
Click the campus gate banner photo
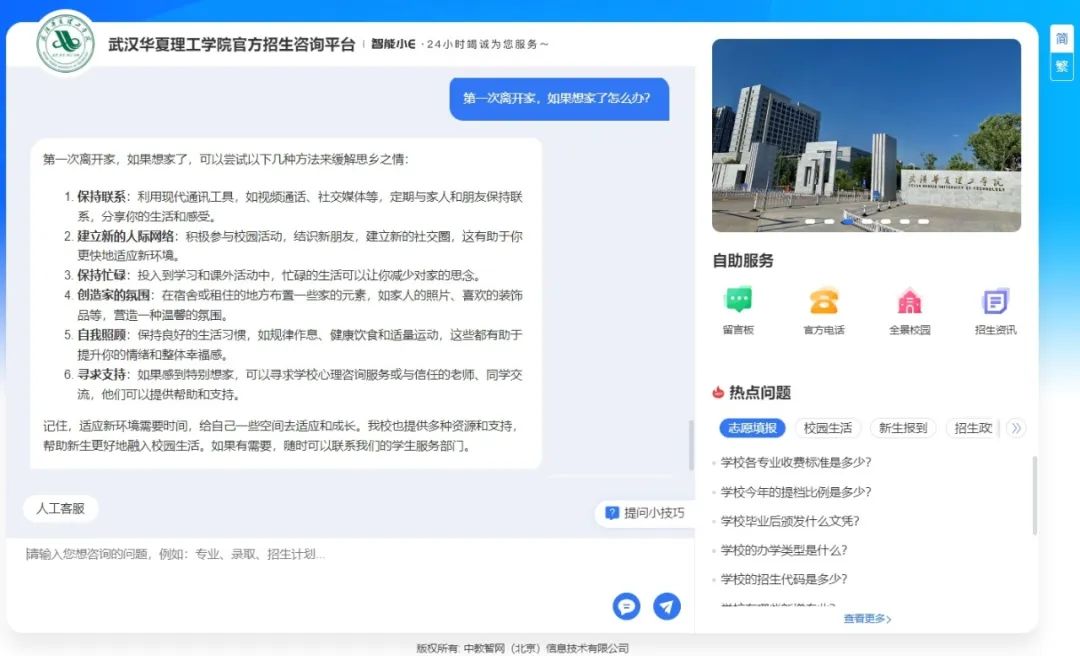tap(866, 135)
